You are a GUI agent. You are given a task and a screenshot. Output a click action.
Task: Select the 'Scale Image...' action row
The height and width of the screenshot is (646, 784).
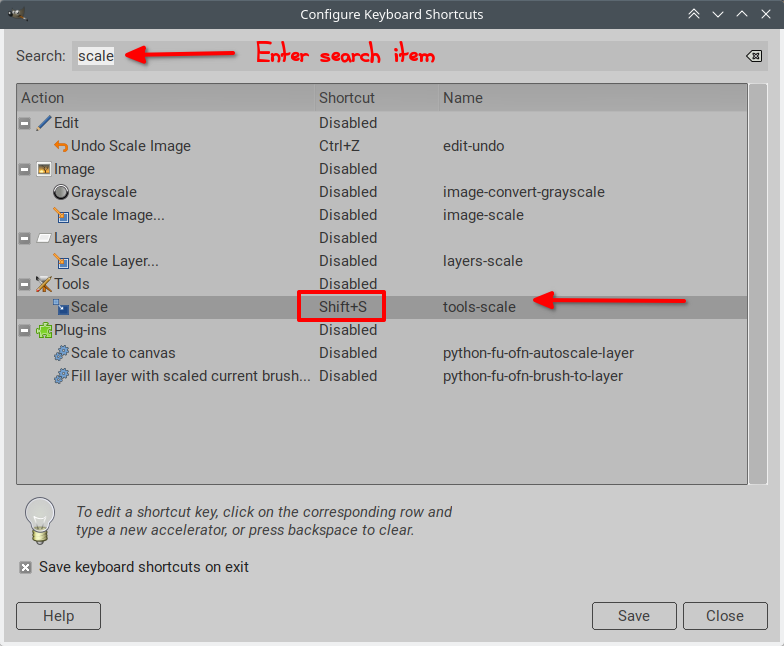tap(382, 215)
